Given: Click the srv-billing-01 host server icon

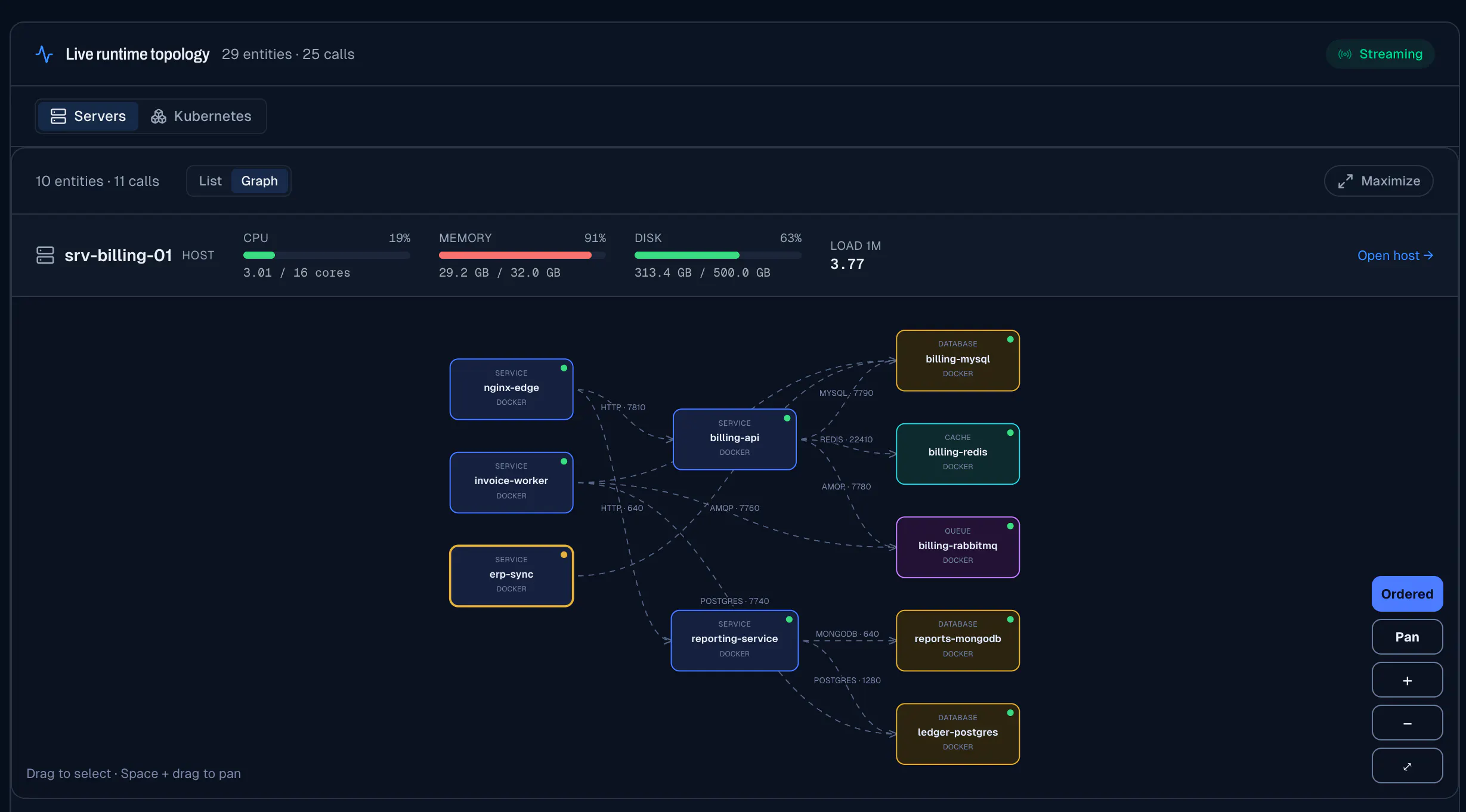Looking at the screenshot, I should pos(45,255).
